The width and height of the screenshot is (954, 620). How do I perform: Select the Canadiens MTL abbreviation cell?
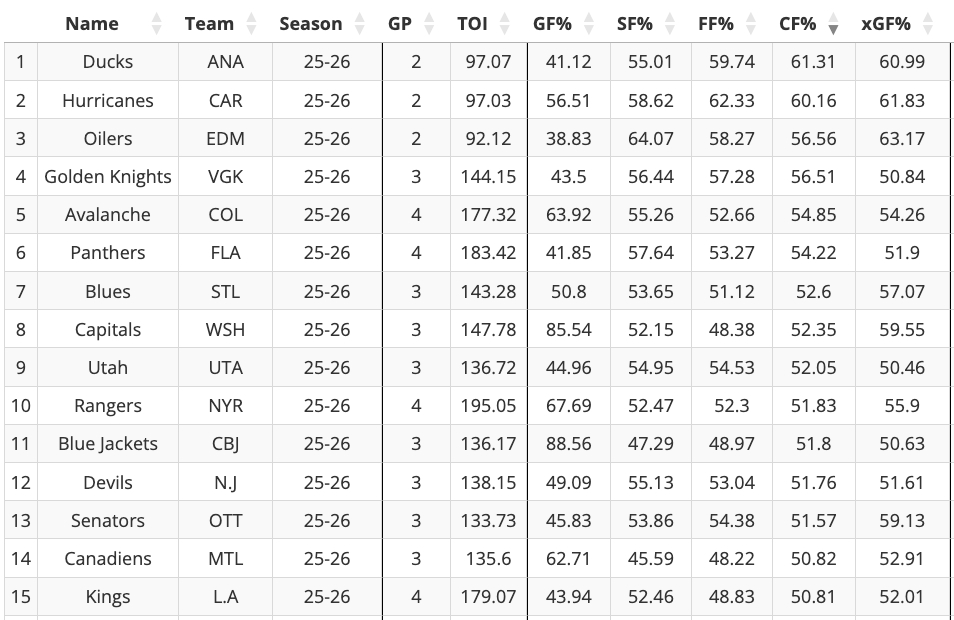[x=225, y=559]
